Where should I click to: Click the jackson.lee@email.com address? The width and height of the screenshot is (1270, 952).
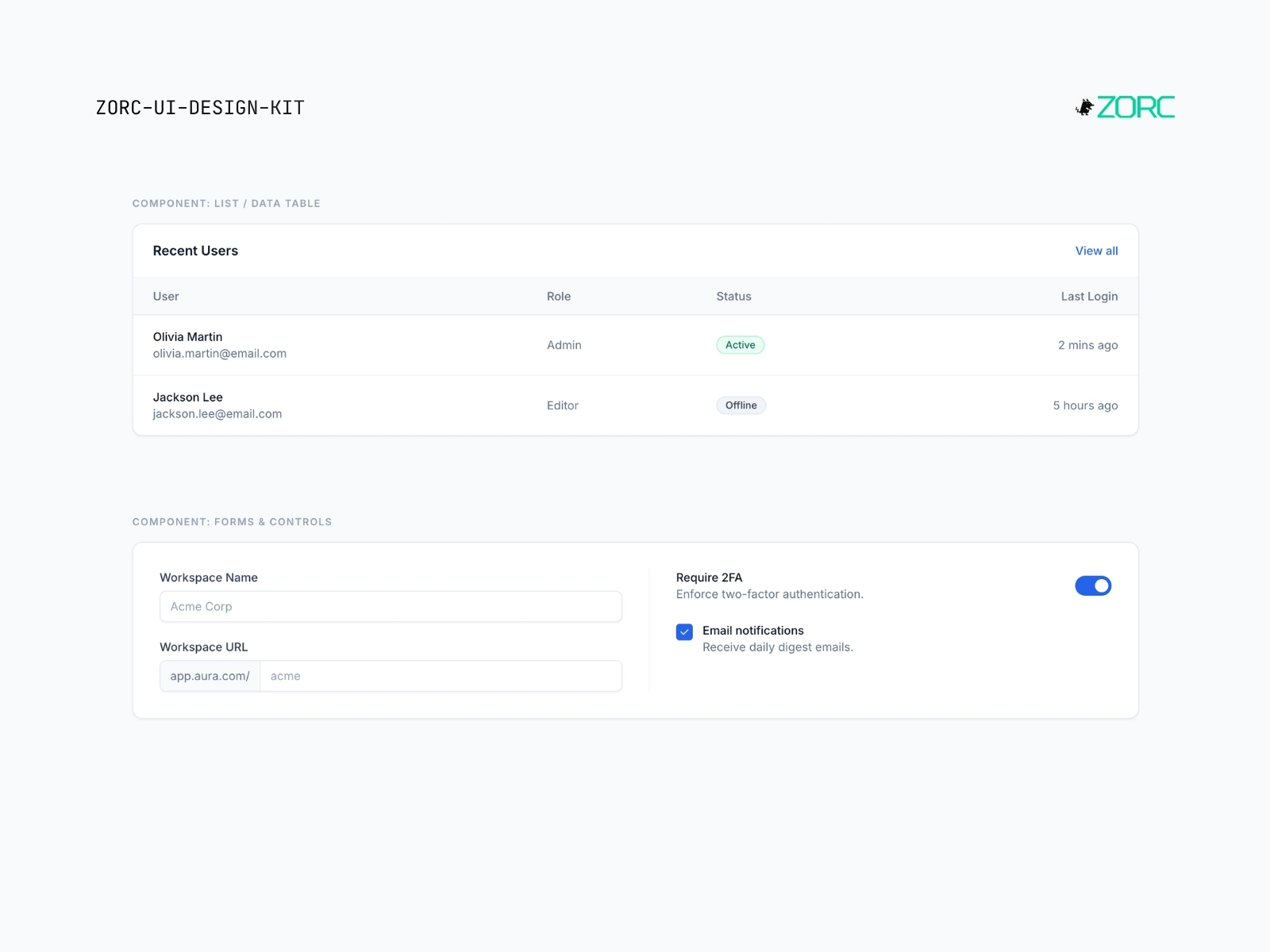click(x=217, y=414)
